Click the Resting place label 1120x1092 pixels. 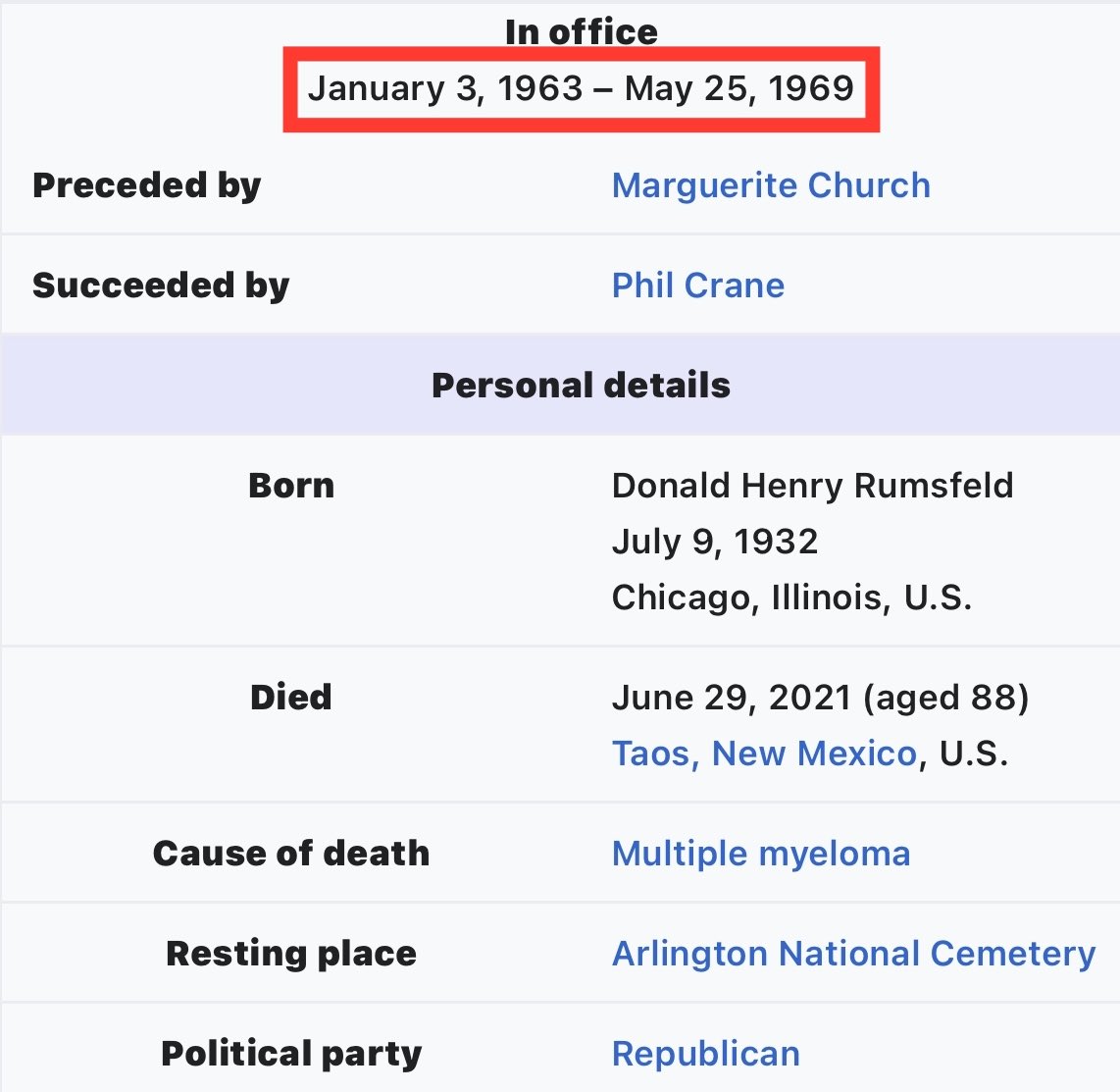291,954
